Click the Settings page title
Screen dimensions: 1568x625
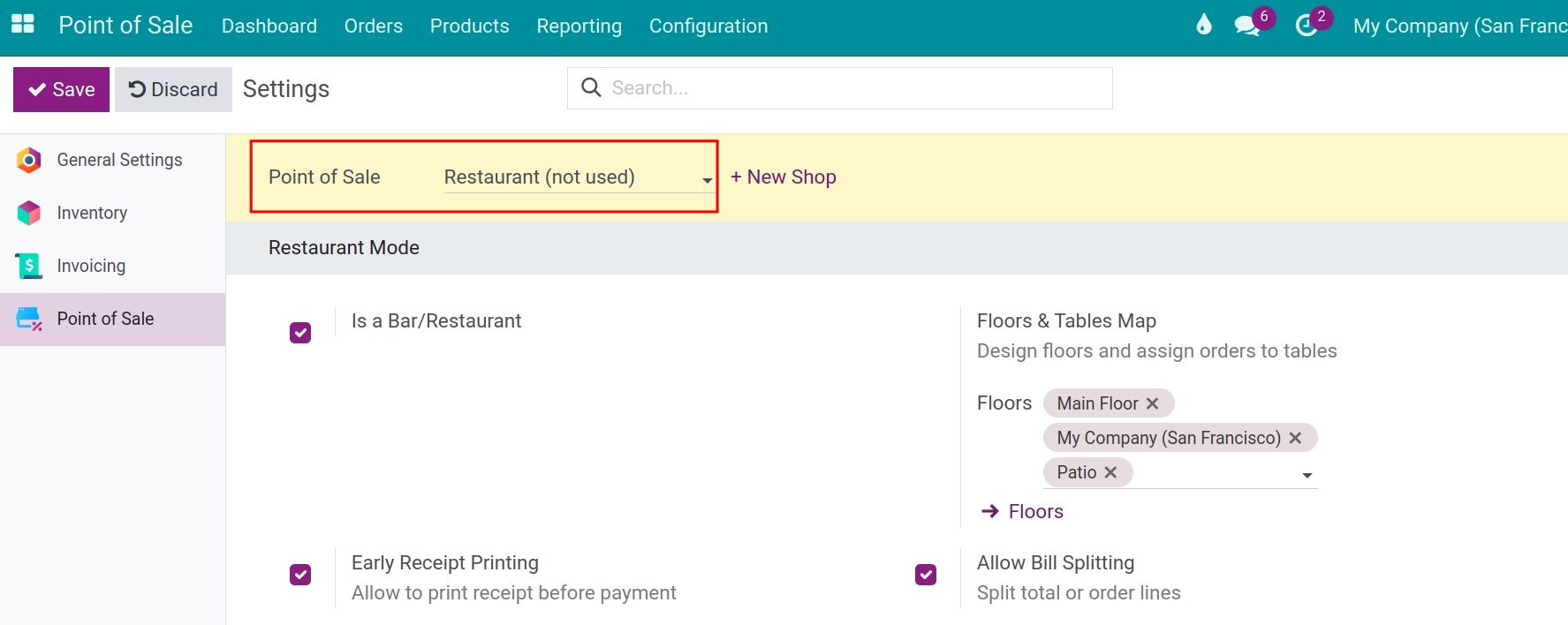pyautogui.click(x=286, y=88)
